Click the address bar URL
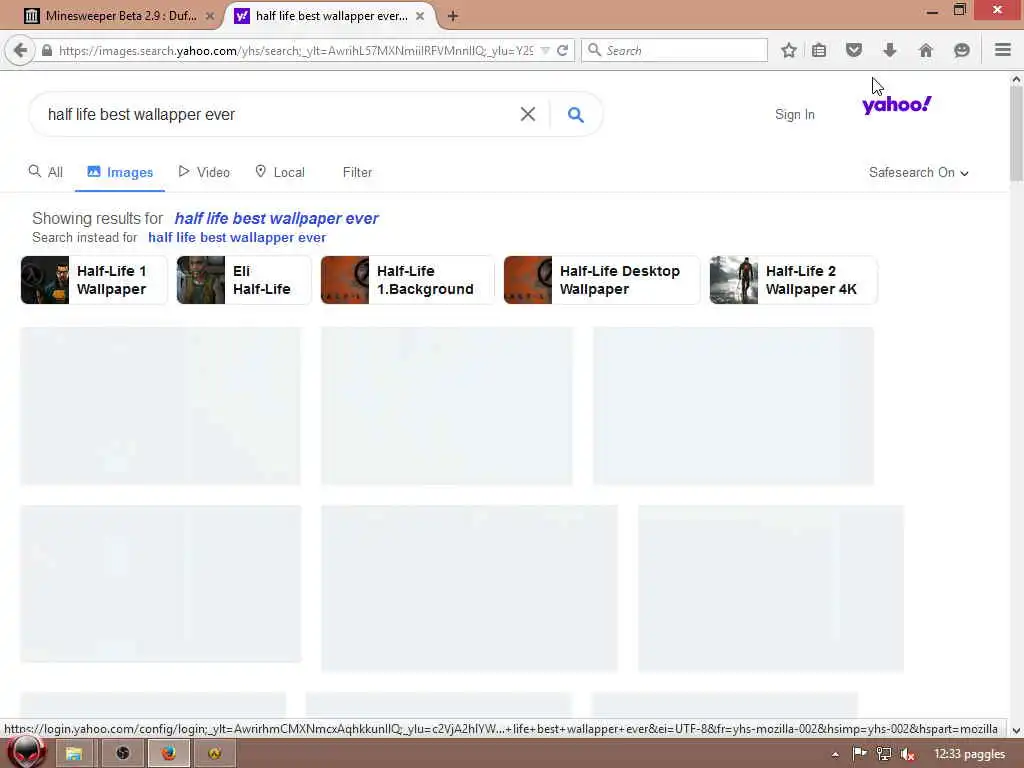This screenshot has width=1024, height=768. 295,50
